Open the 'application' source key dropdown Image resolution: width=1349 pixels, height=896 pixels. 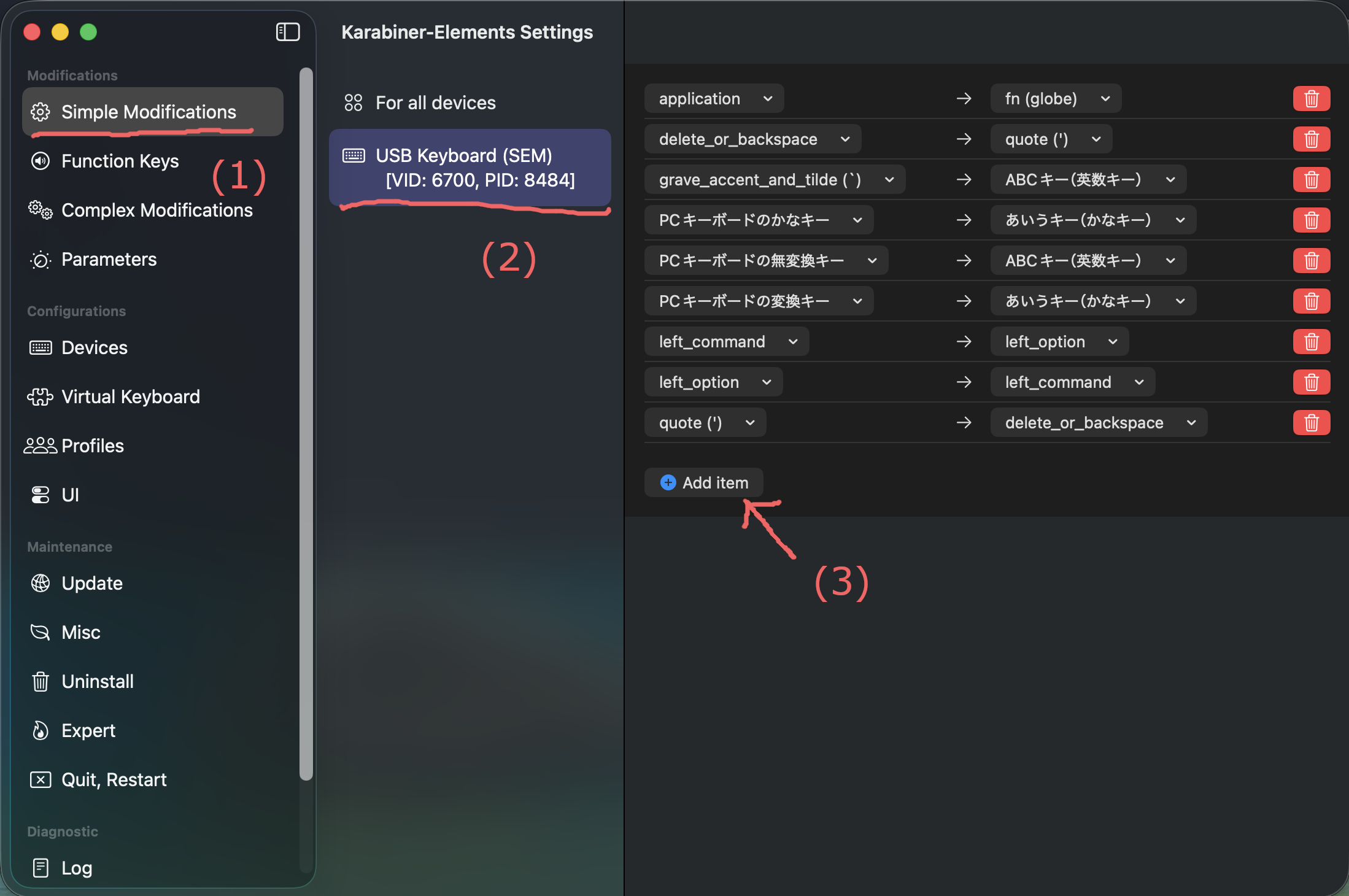714,99
